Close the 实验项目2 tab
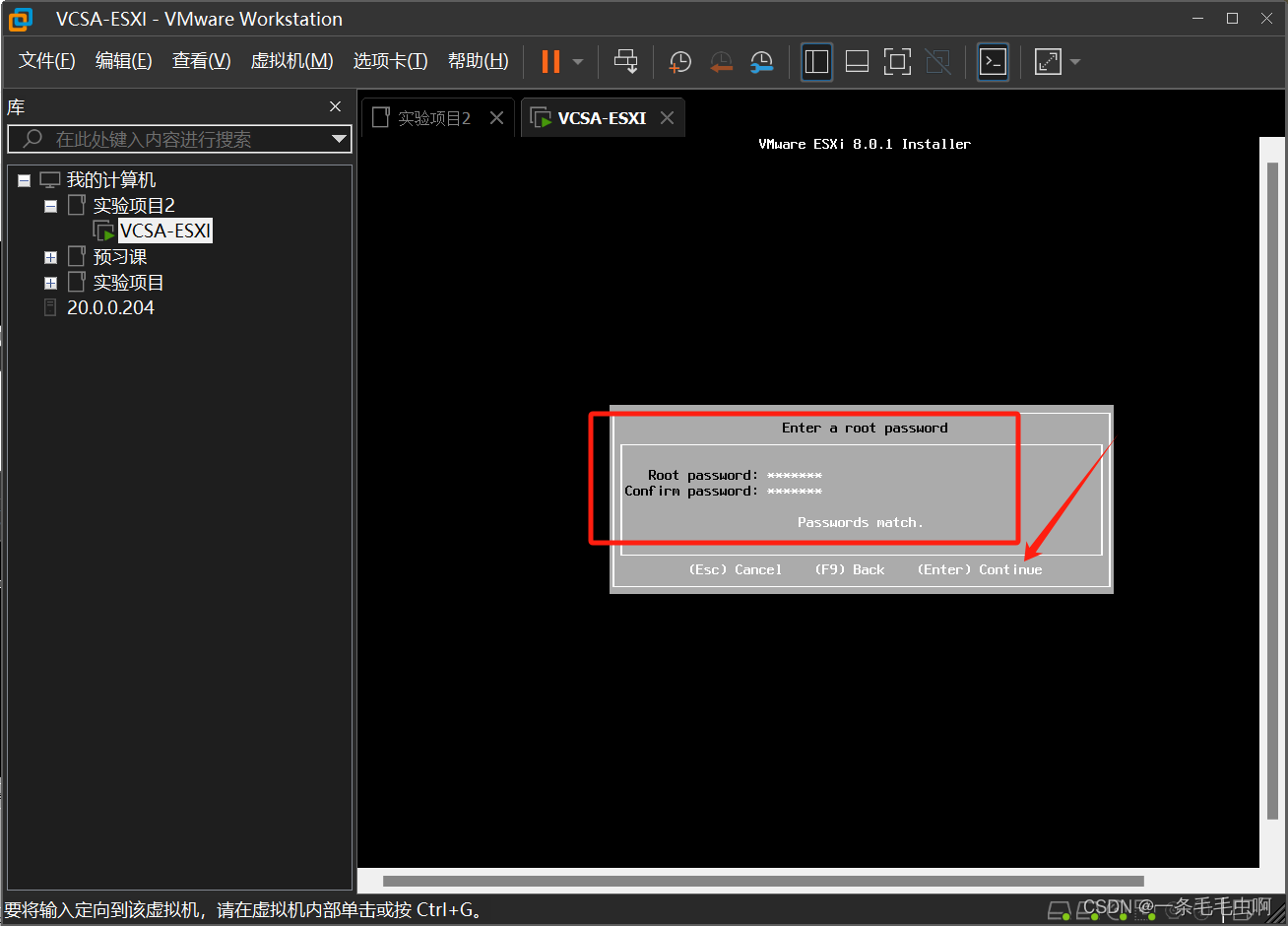This screenshot has width=1288, height=926. [x=497, y=118]
